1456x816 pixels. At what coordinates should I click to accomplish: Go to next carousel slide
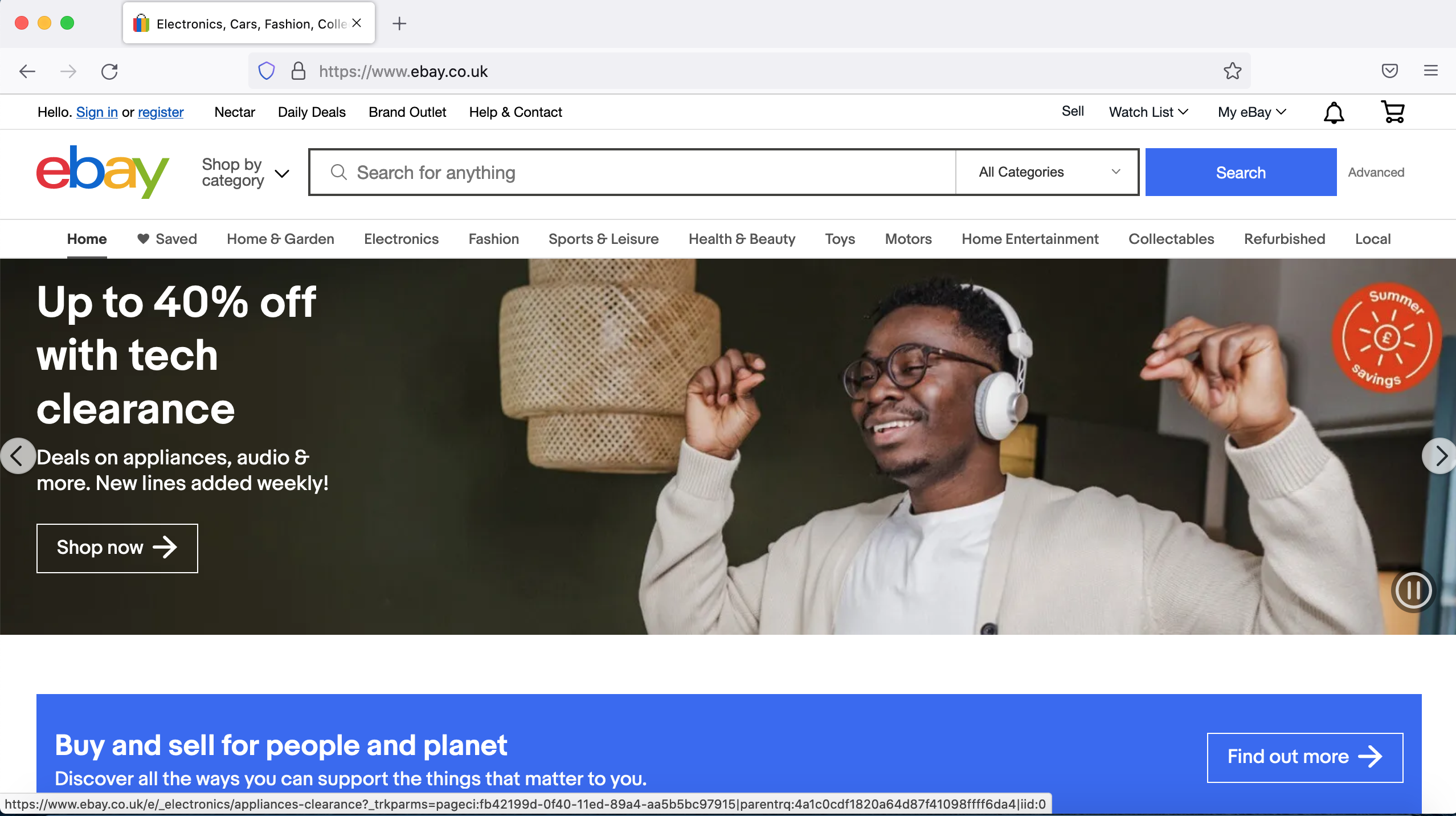[1439, 456]
